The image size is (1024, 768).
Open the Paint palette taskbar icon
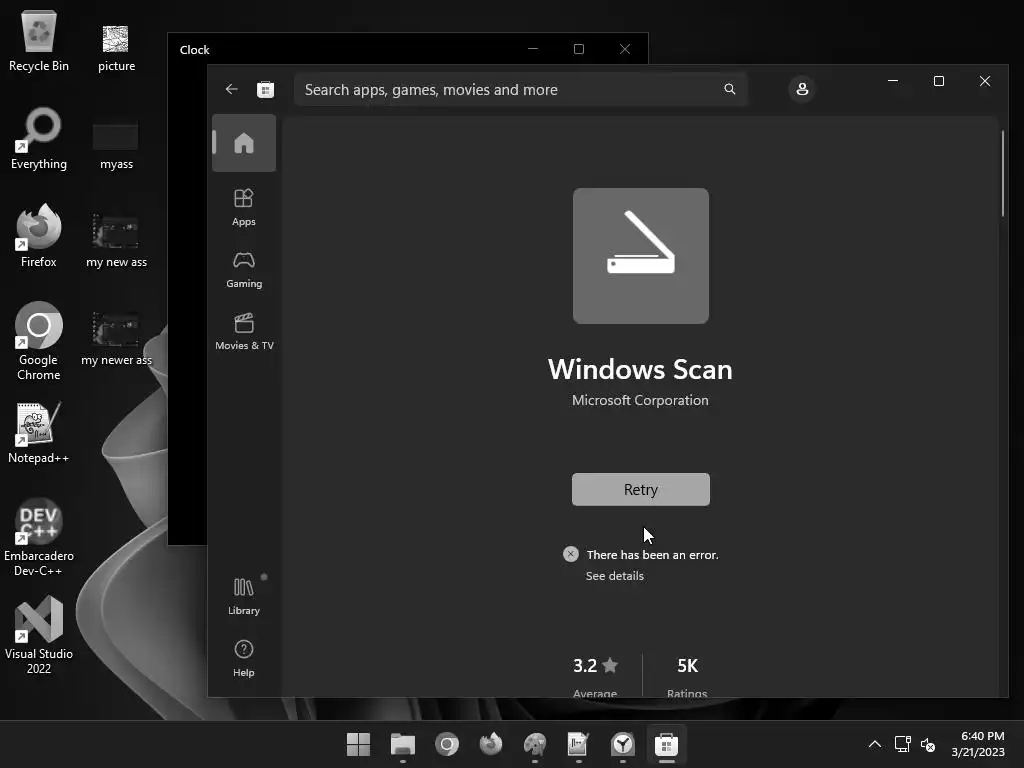click(535, 744)
